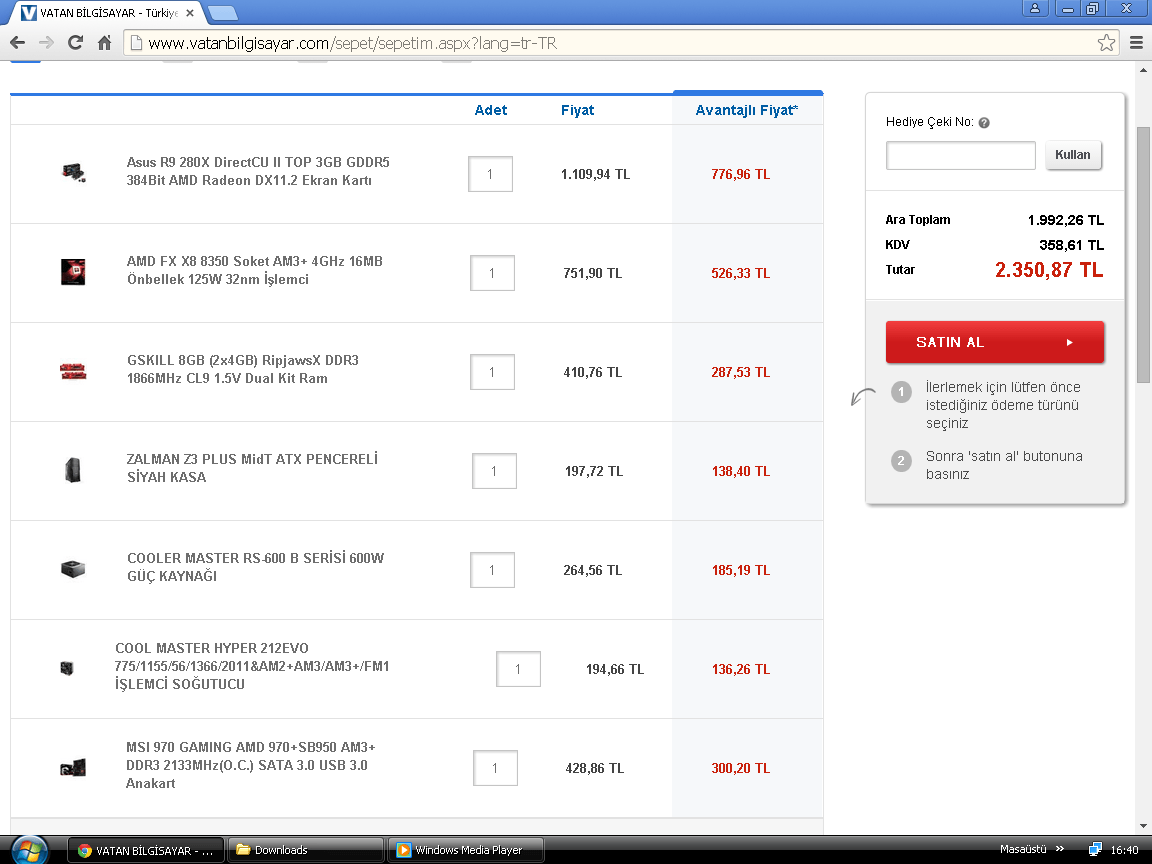1152x864 pixels.
Task: Click the network tray icon
Action: (1095, 850)
